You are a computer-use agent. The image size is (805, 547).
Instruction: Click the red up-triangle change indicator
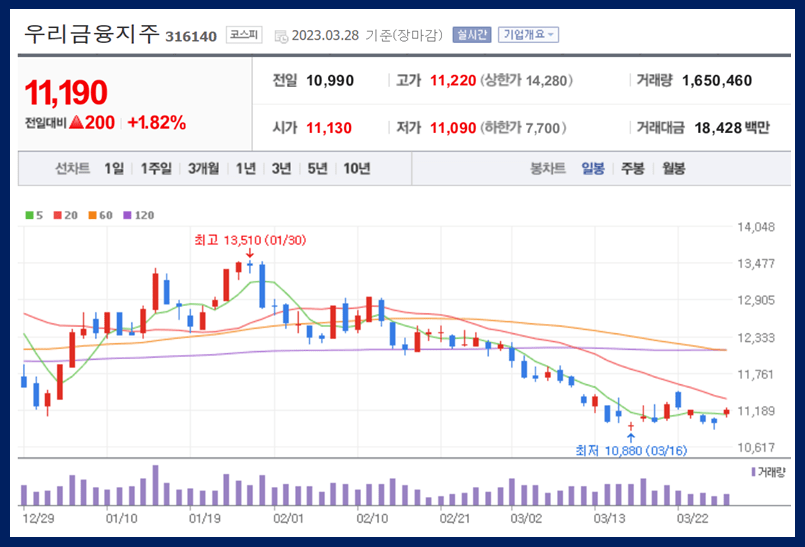pos(76,122)
